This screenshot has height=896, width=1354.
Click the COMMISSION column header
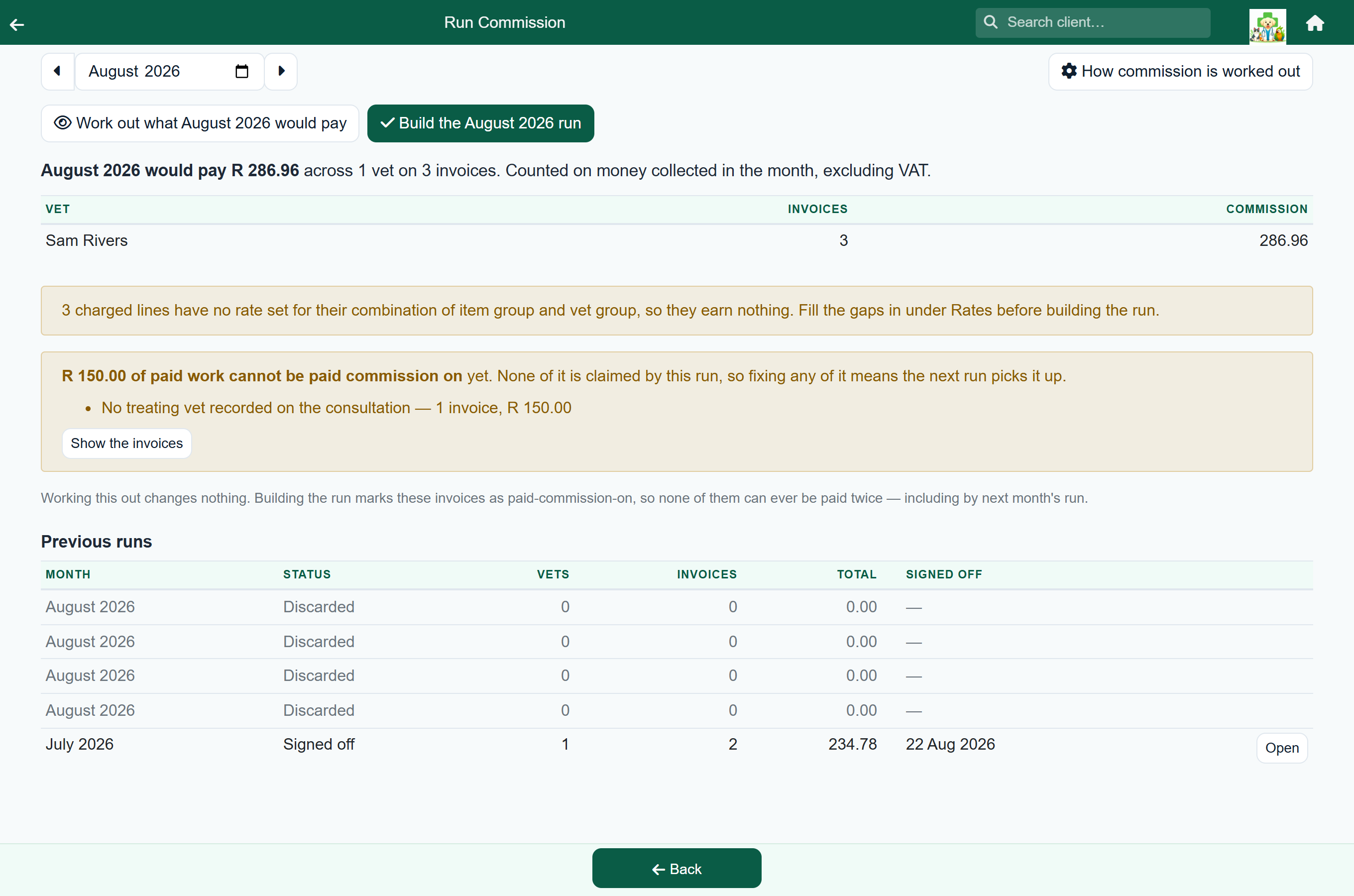[1266, 209]
